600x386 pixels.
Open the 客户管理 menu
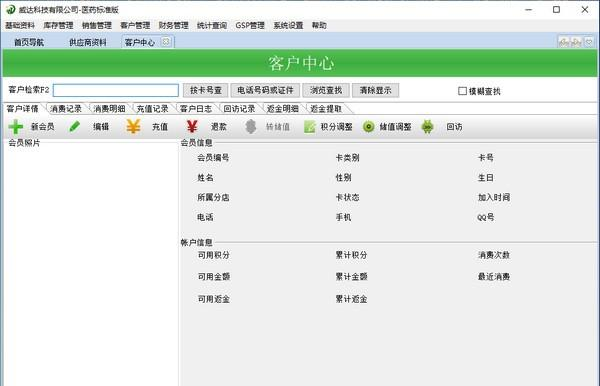tap(135, 25)
